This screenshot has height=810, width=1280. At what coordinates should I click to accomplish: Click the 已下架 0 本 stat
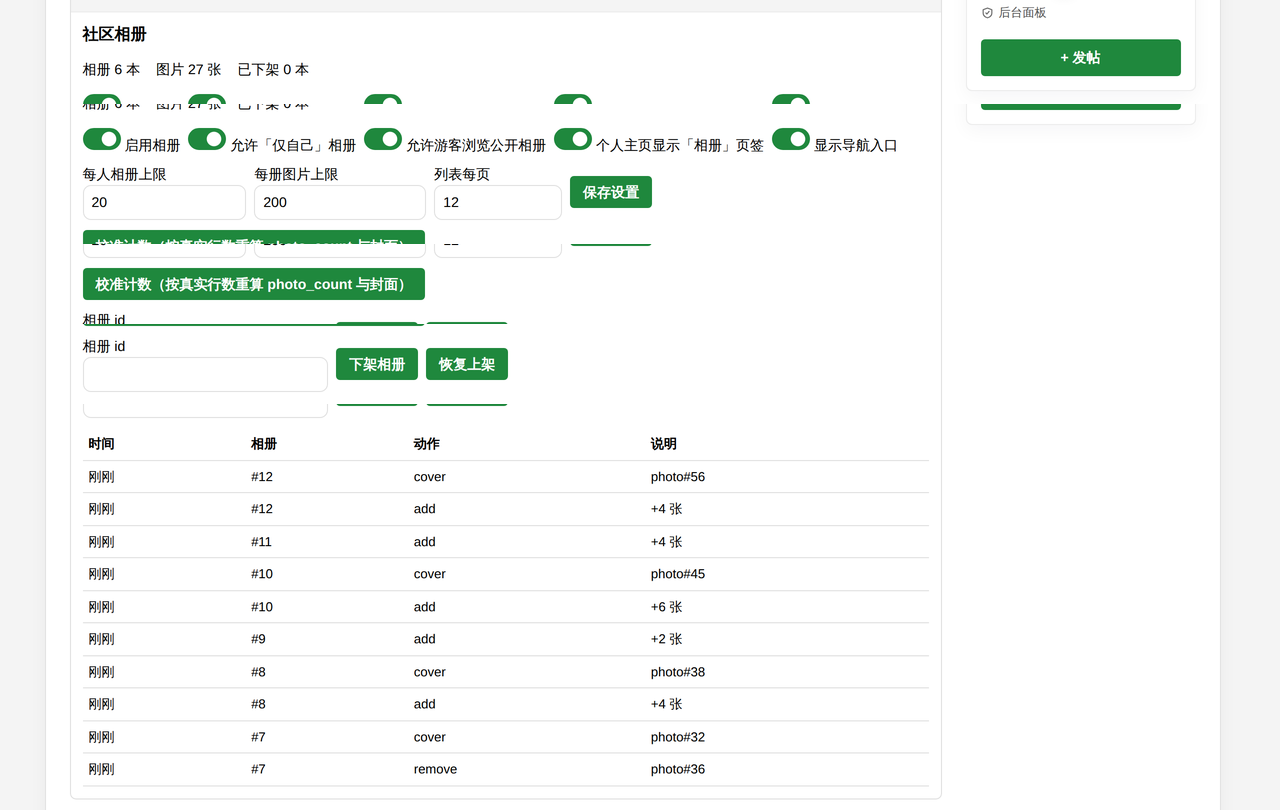tap(273, 69)
